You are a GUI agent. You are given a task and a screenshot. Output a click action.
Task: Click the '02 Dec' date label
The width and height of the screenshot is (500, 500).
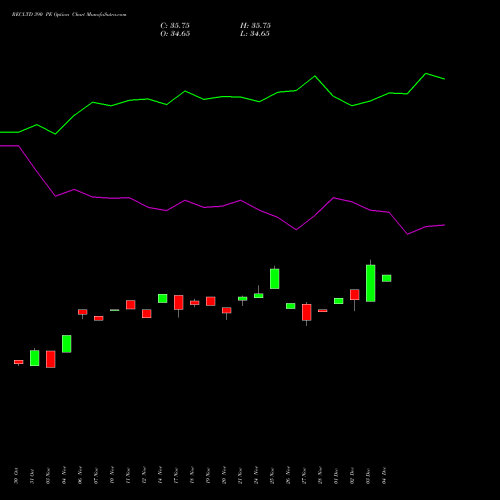coord(352,476)
